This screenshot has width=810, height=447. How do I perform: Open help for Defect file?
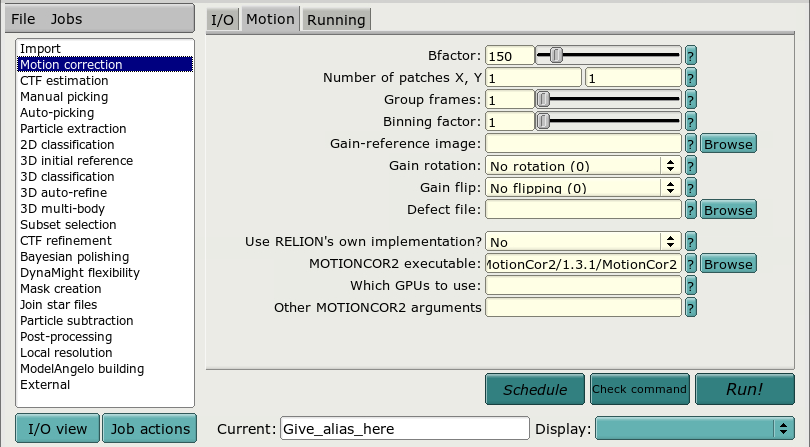[x=691, y=209]
